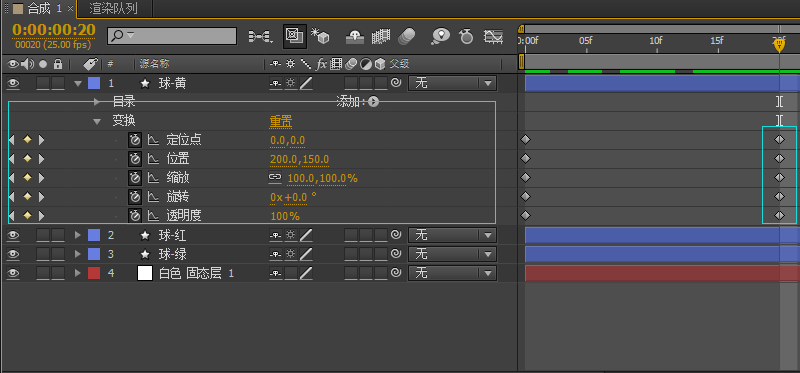Toggle stopwatch for 定位点 property
This screenshot has width=800, height=373.
[x=135, y=140]
